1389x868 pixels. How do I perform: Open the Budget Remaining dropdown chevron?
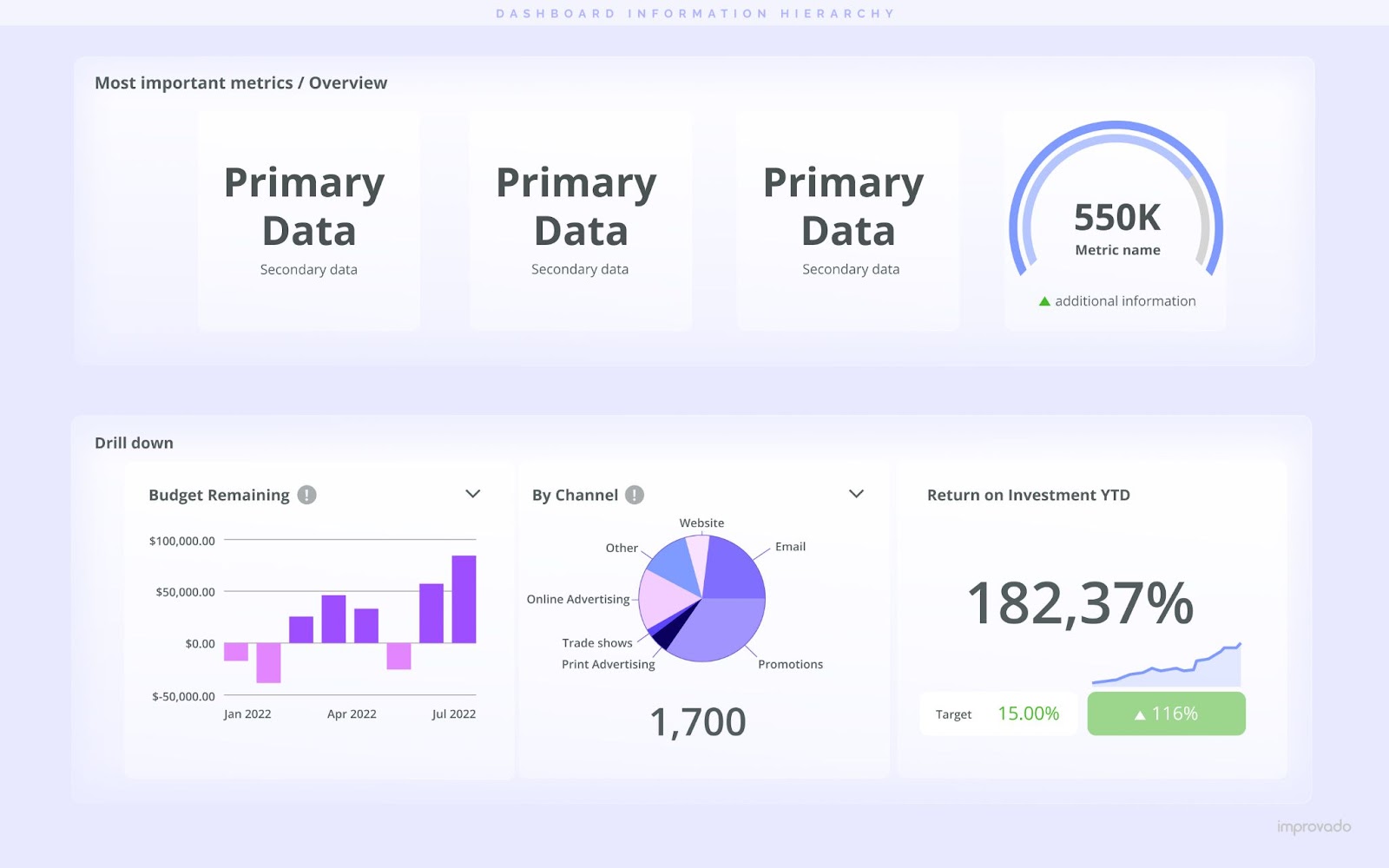point(473,493)
